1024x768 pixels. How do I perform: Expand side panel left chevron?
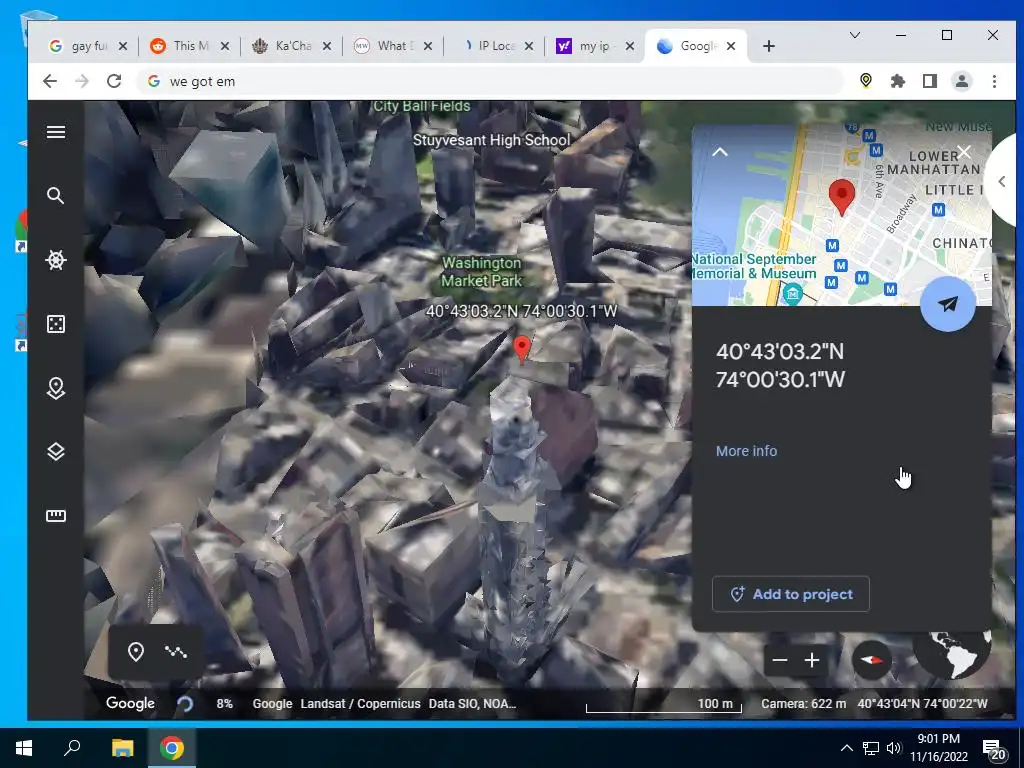click(x=1002, y=182)
